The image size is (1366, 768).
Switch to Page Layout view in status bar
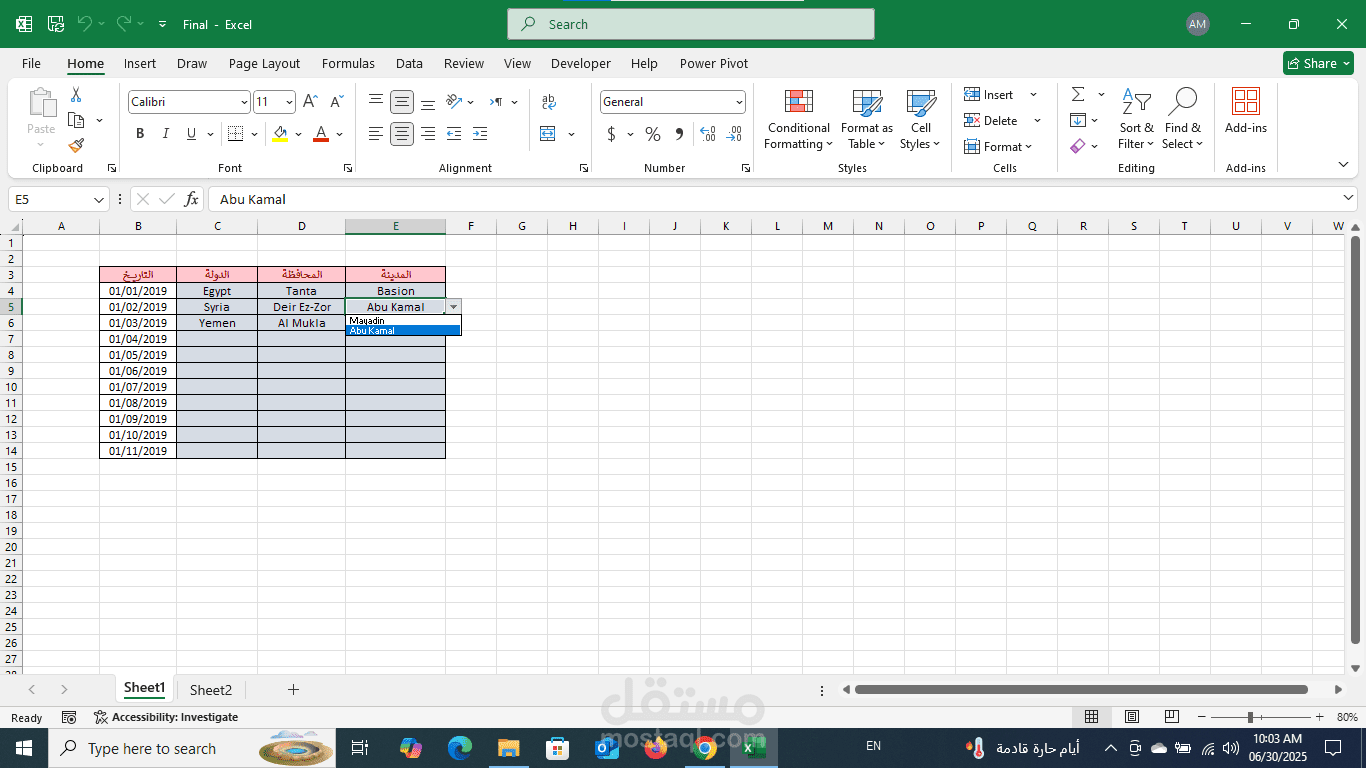(1132, 717)
